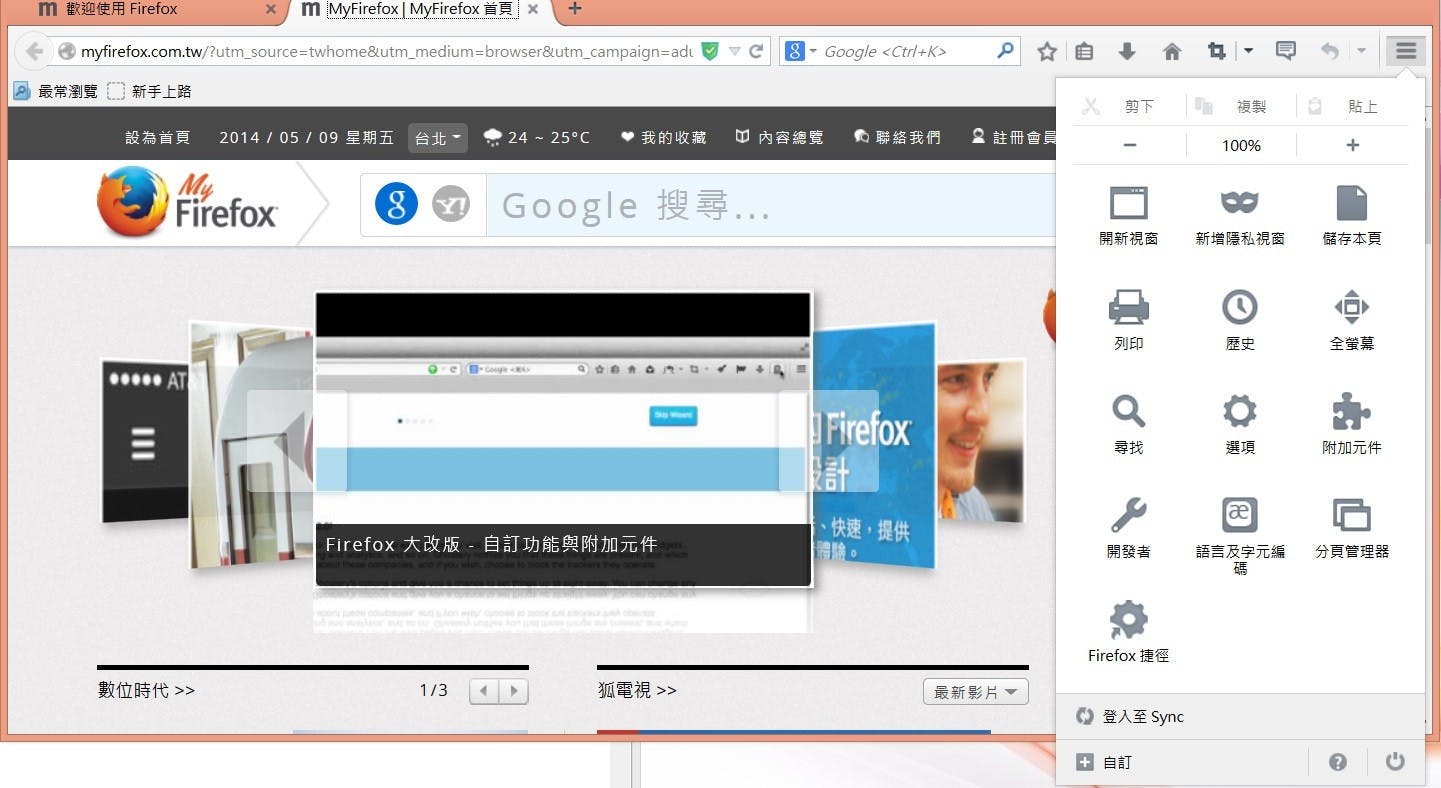
Task: Open dropdown arrow beside undo icon
Action: (1361, 51)
